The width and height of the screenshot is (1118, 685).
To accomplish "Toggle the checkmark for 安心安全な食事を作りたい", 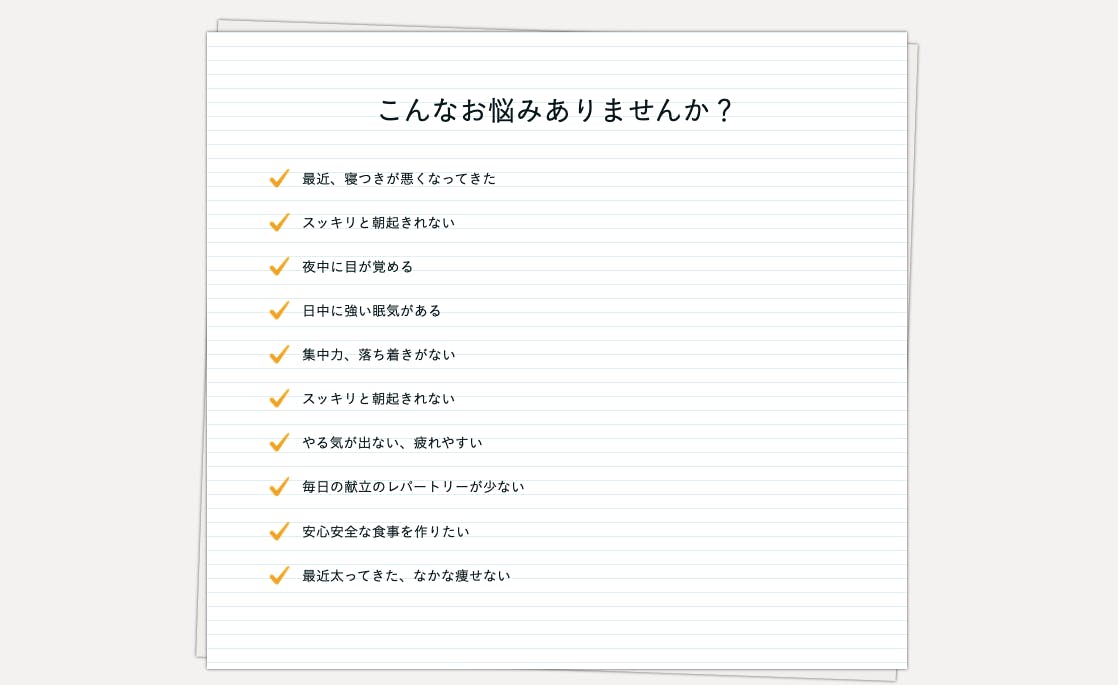I will 279,531.
